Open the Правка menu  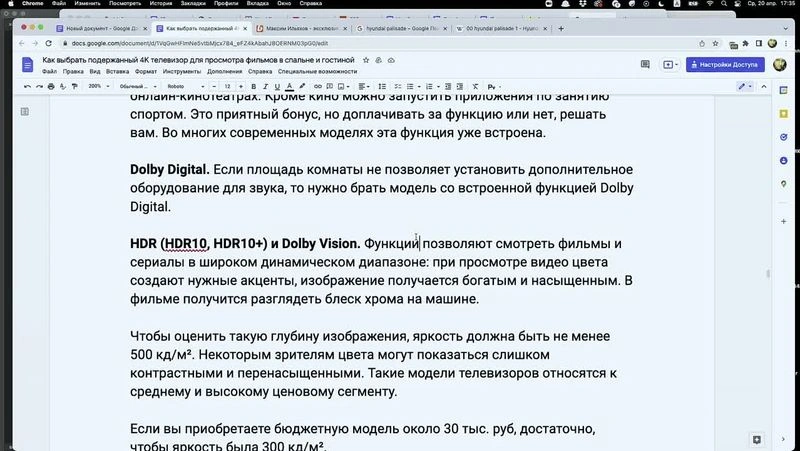click(73, 71)
